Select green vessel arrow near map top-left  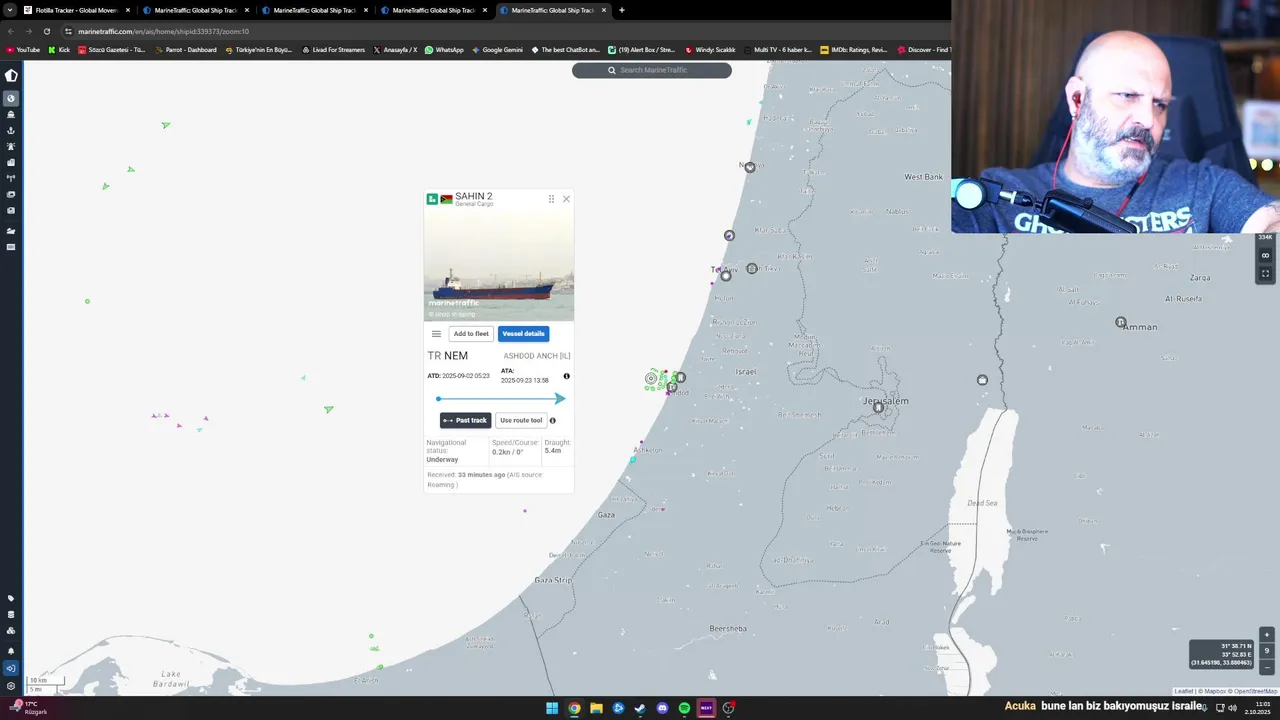(166, 125)
